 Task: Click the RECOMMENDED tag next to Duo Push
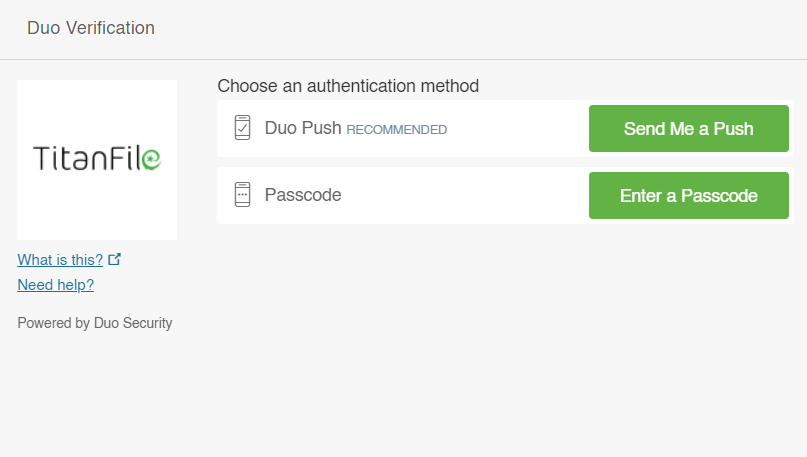point(396,130)
